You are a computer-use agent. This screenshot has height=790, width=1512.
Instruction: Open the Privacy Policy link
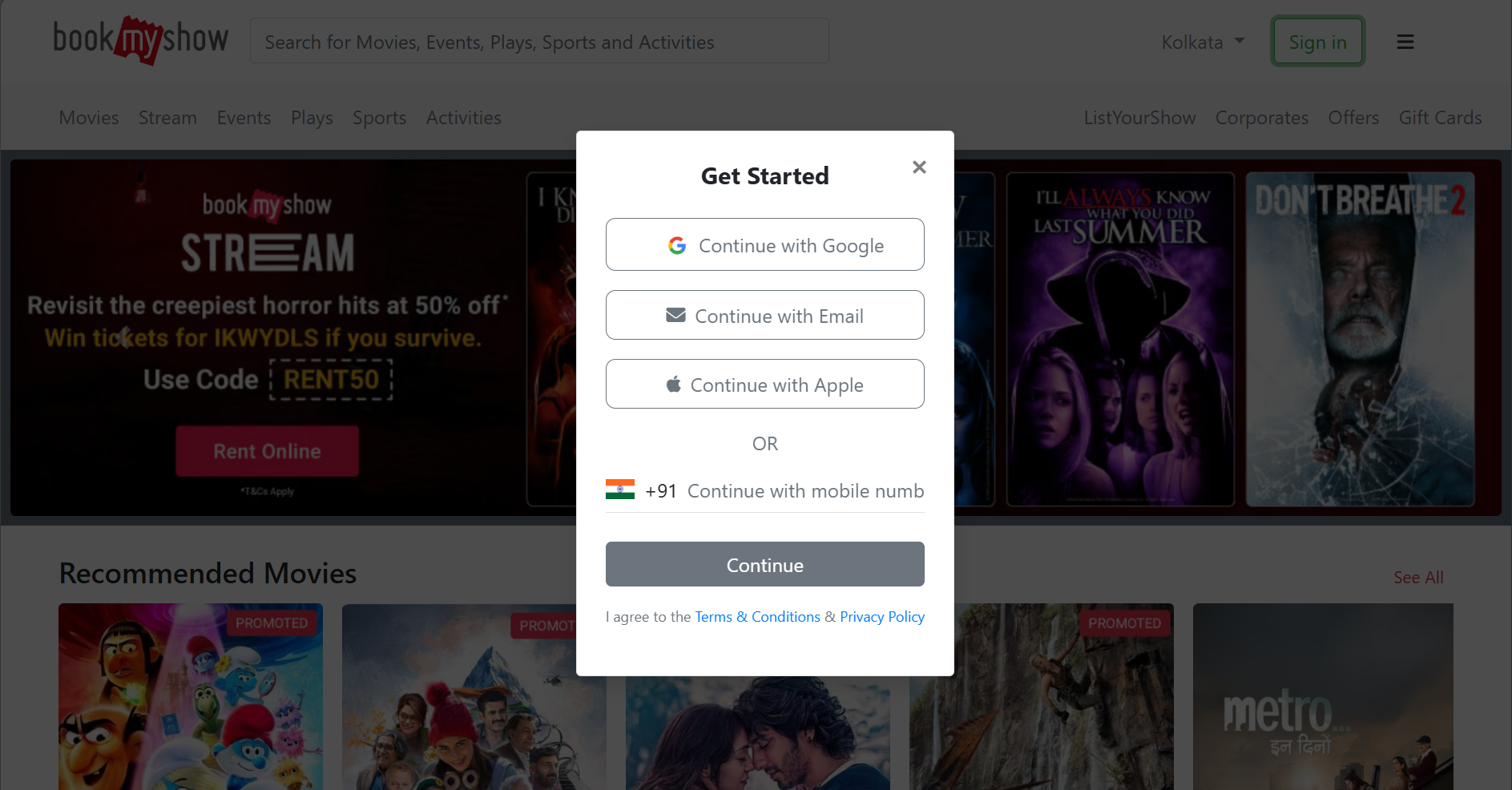click(x=881, y=616)
